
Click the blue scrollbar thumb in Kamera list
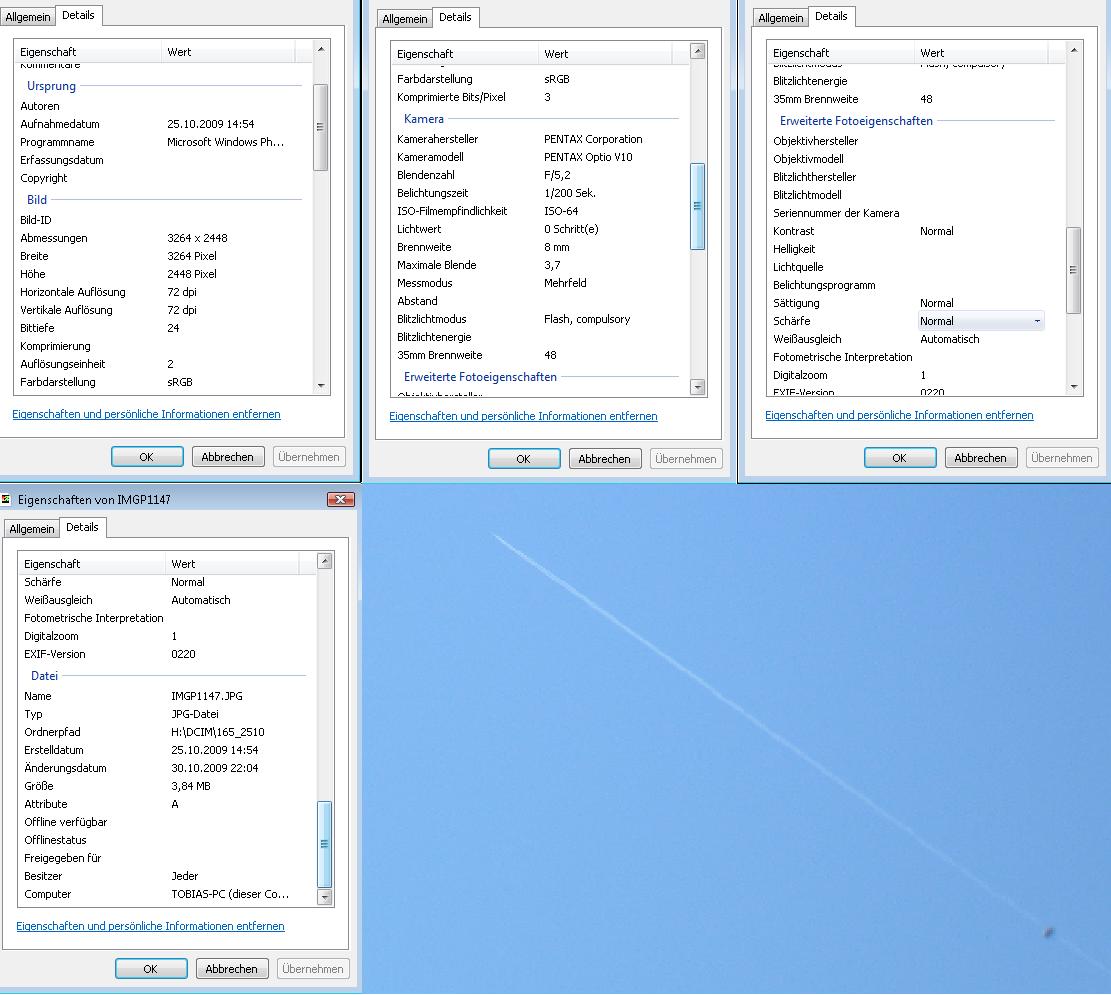tap(698, 207)
